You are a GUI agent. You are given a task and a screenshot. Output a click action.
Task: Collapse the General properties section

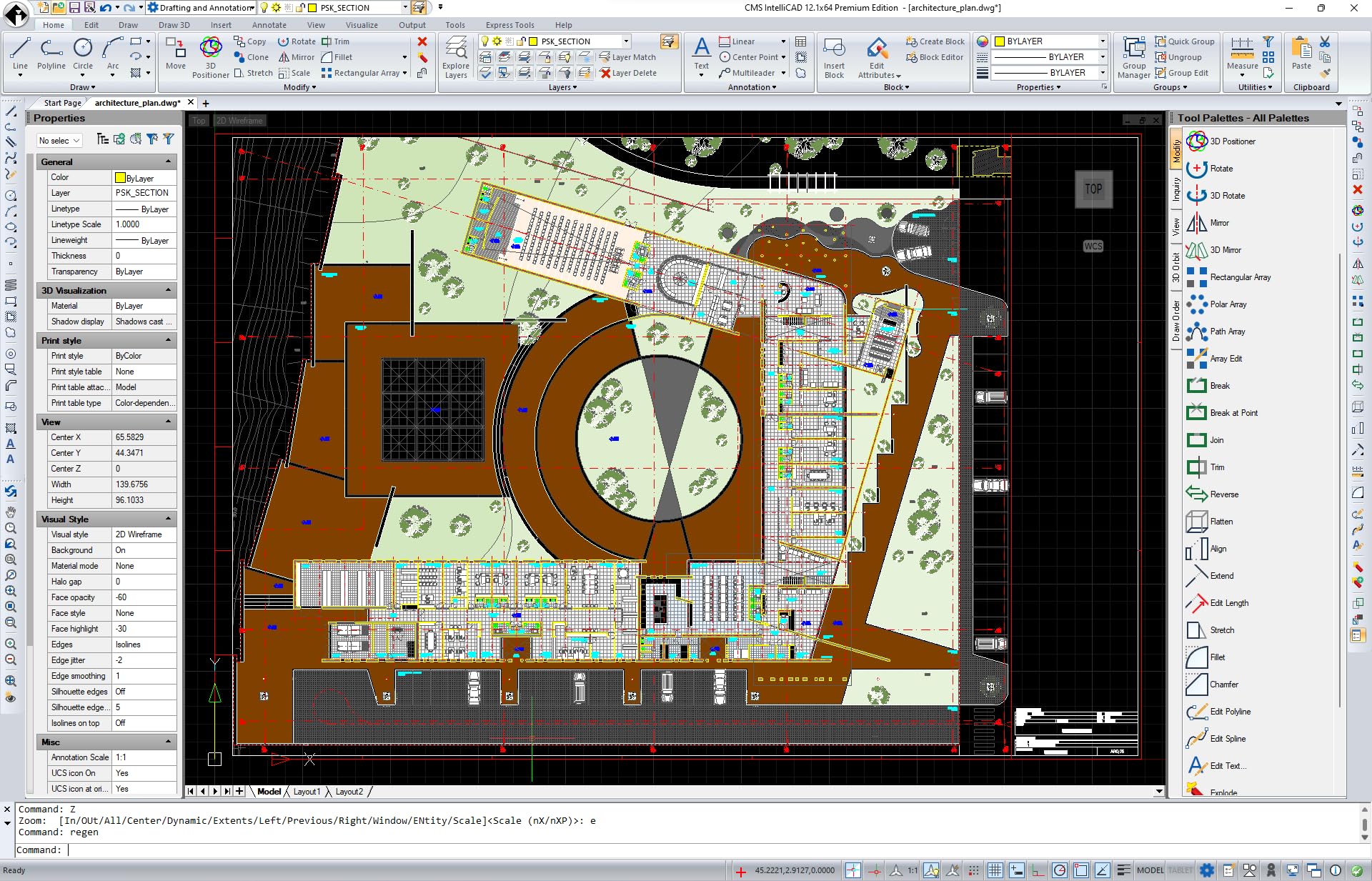pyautogui.click(x=169, y=162)
